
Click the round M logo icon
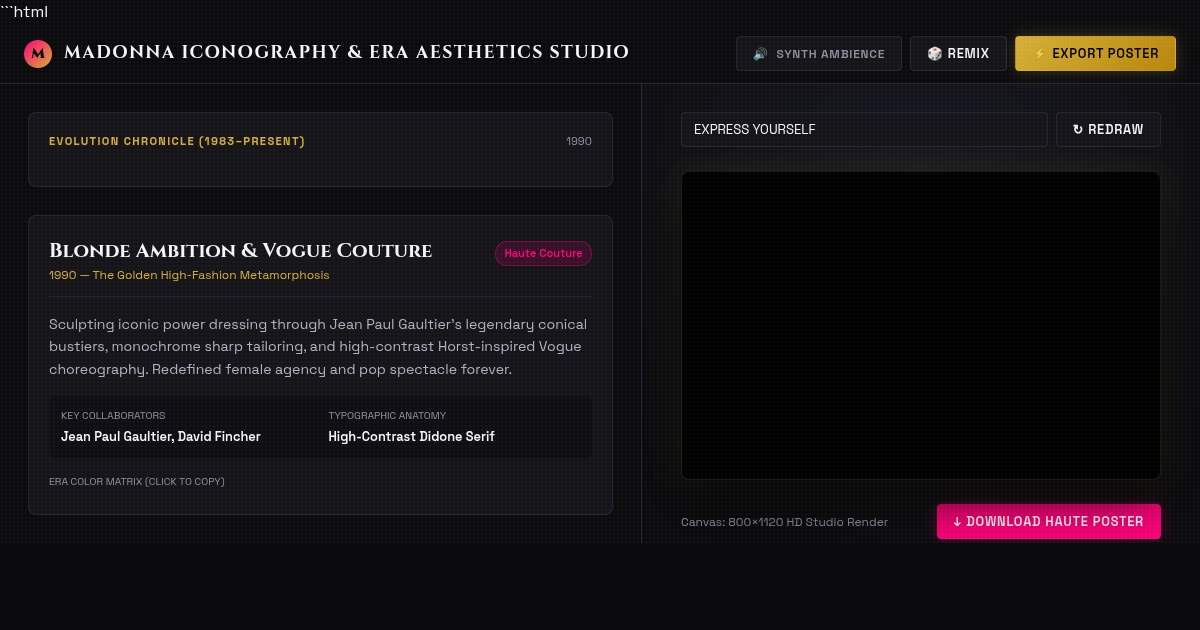point(38,53)
